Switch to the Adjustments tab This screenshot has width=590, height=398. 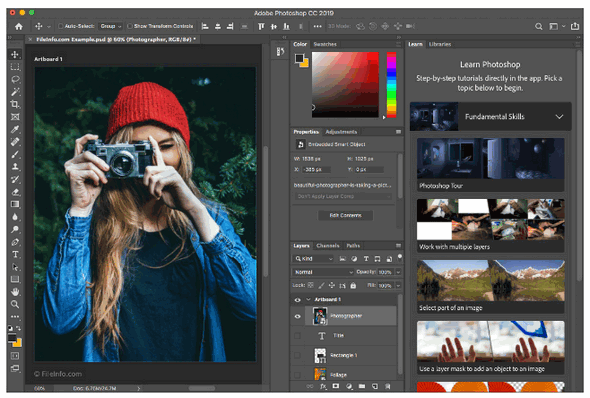pos(341,132)
